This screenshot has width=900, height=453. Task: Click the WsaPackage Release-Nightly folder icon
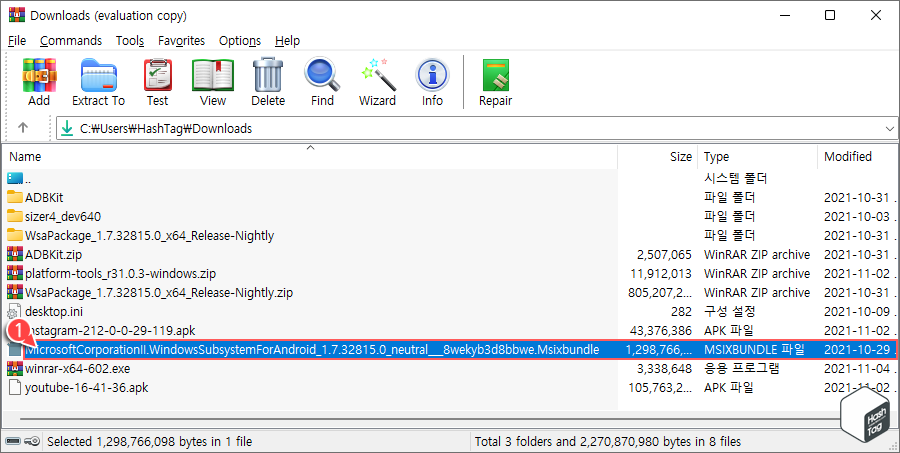[x=15, y=235]
